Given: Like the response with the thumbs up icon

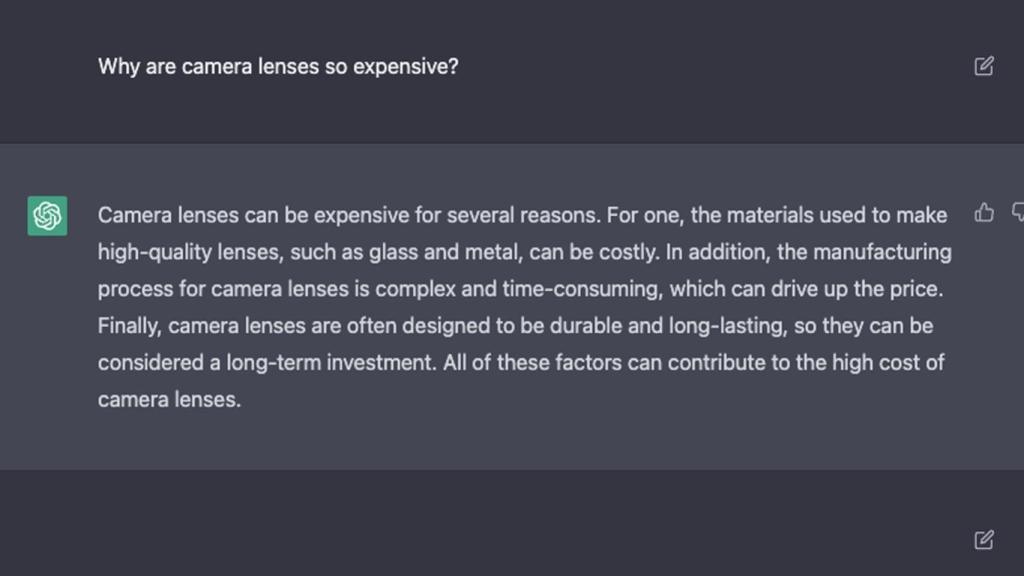Looking at the screenshot, I should click(x=984, y=212).
